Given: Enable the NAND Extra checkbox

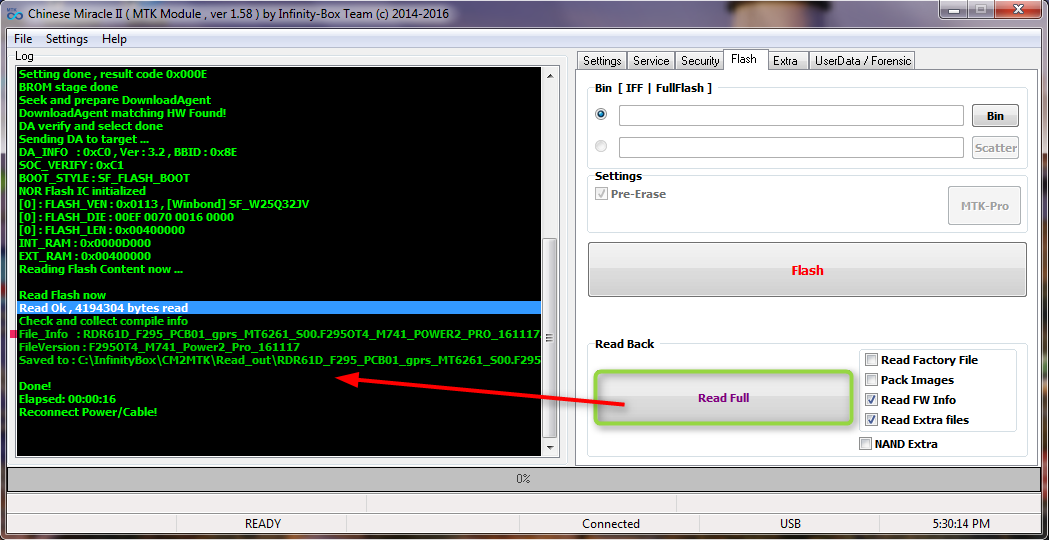Looking at the screenshot, I should pyautogui.click(x=865, y=444).
